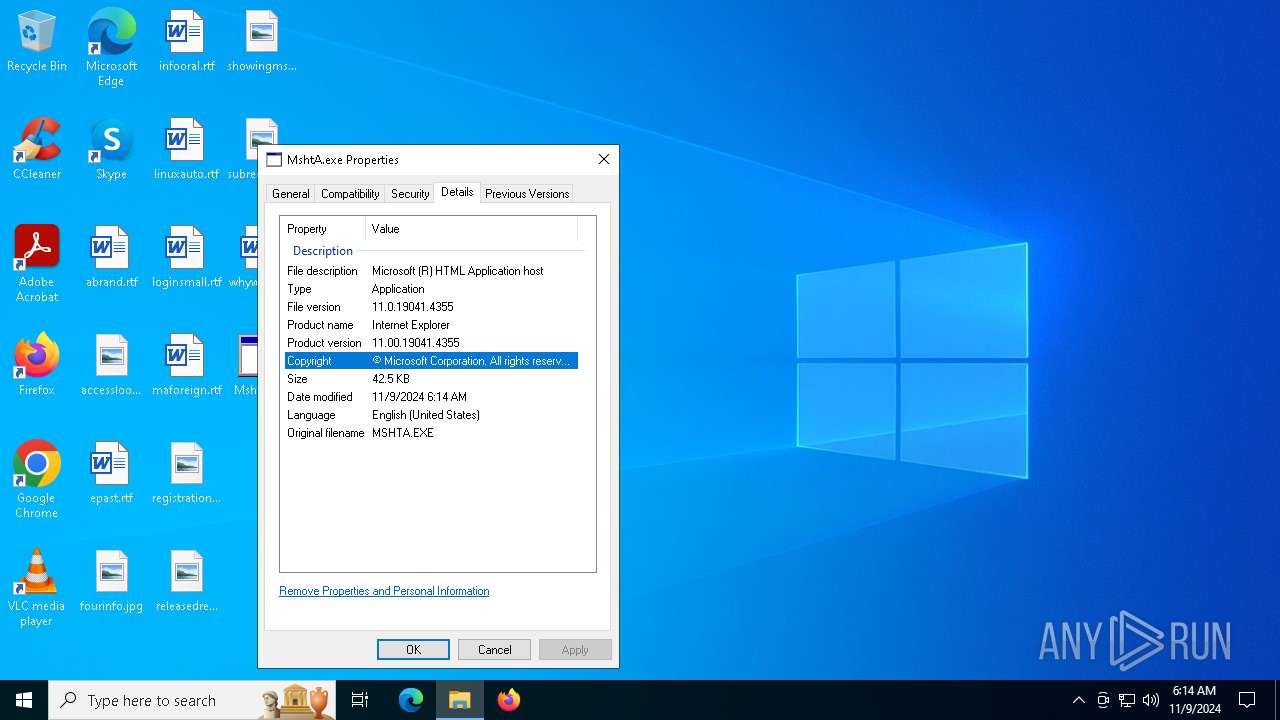
Task: Open File Explorer from the taskbar
Action: tap(460, 700)
